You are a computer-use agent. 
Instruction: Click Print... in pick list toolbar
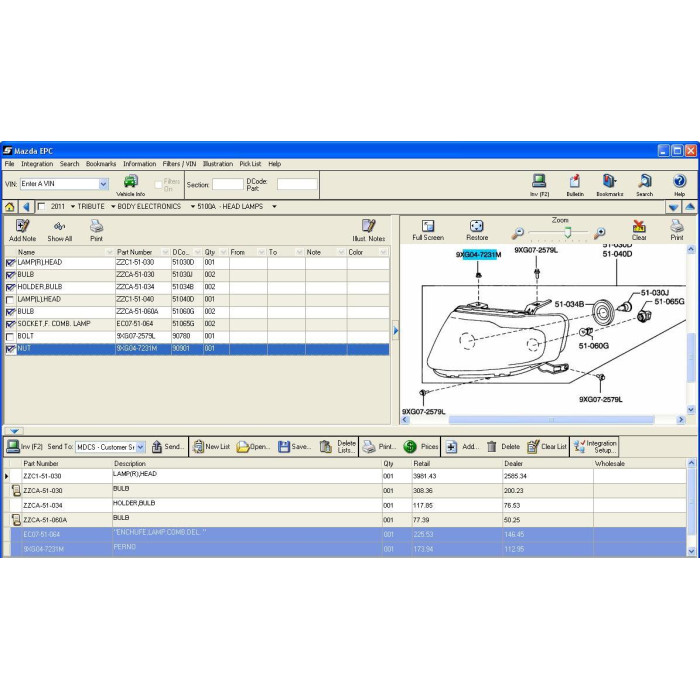379,446
